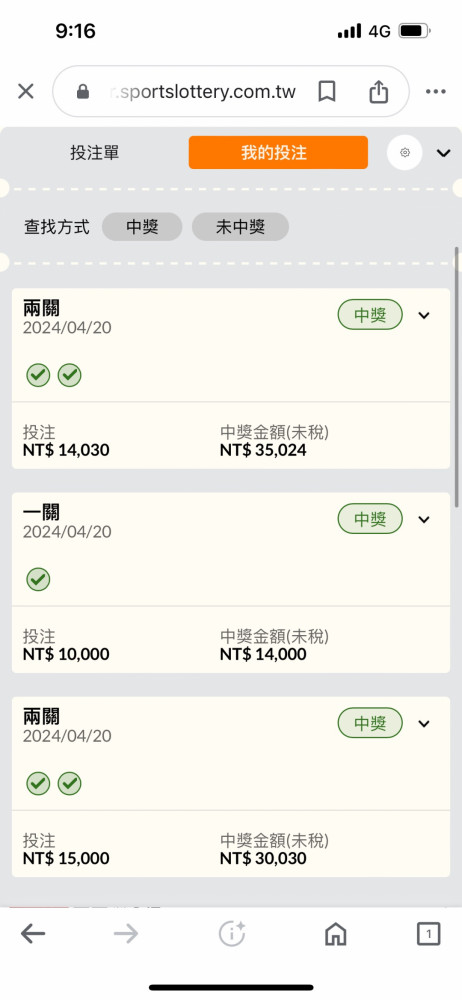Go back with the left arrow icon
Viewport: 462px width, 1000px height.
(x=33, y=934)
